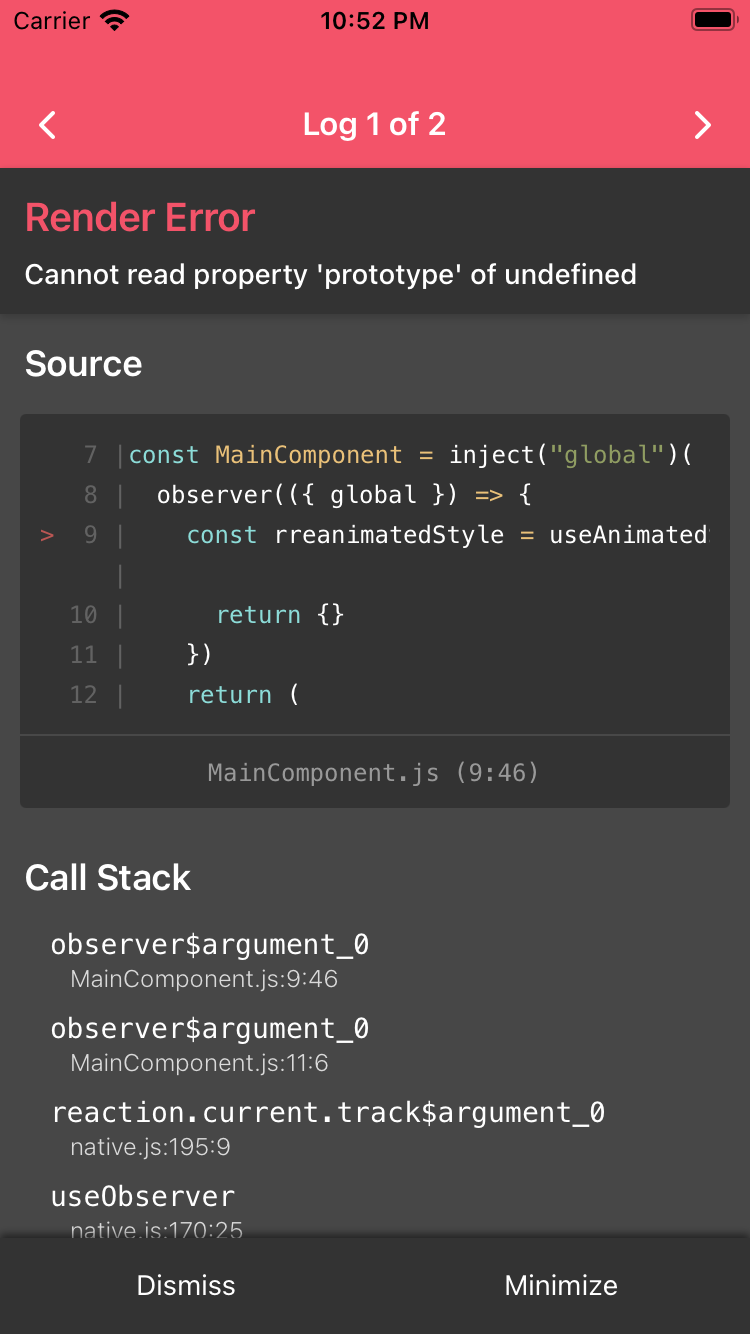Click the red error marker beside line 9
This screenshot has width=750, height=1334.
tap(46, 535)
